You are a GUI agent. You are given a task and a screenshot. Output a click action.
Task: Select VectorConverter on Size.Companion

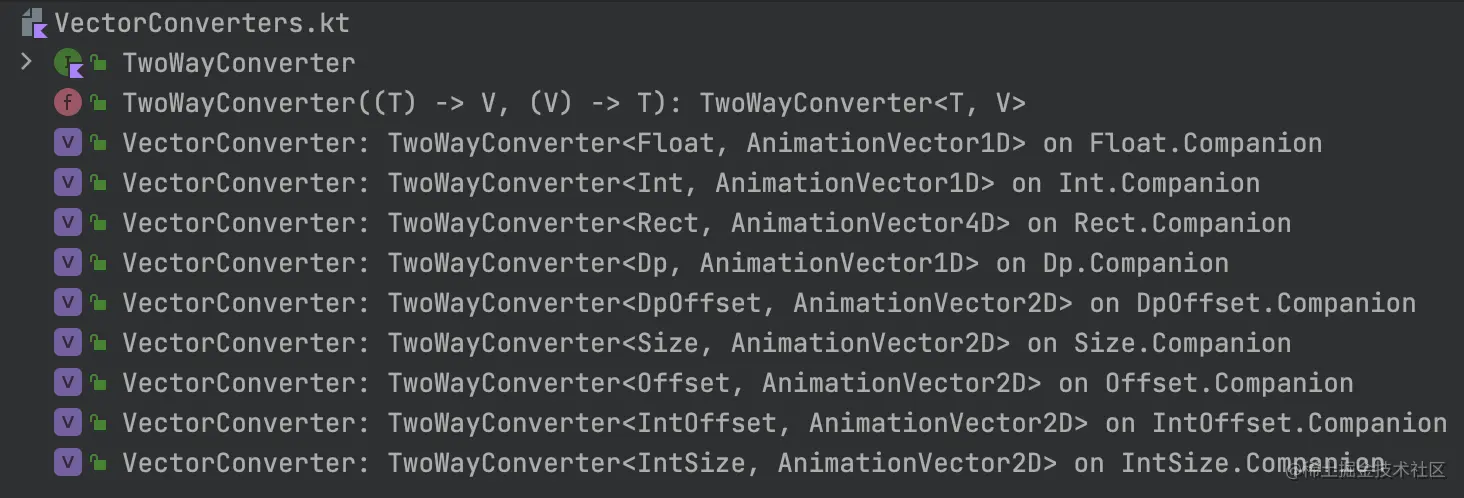[x=707, y=343]
